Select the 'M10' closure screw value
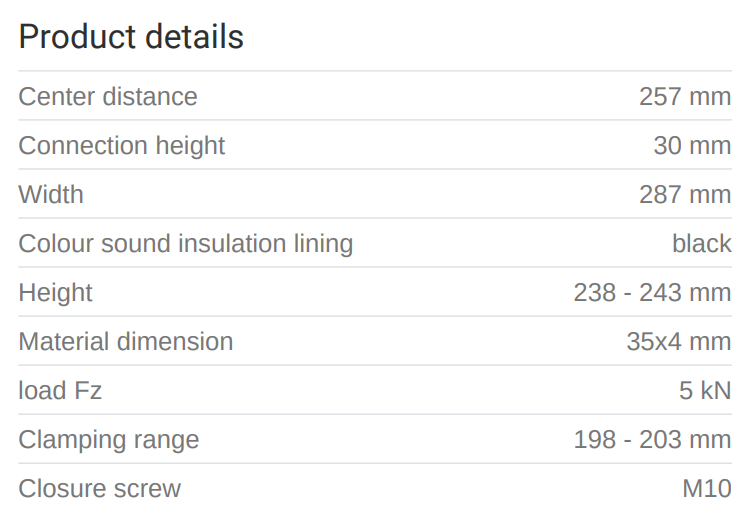Screen dimensions: 749x509 (707, 488)
